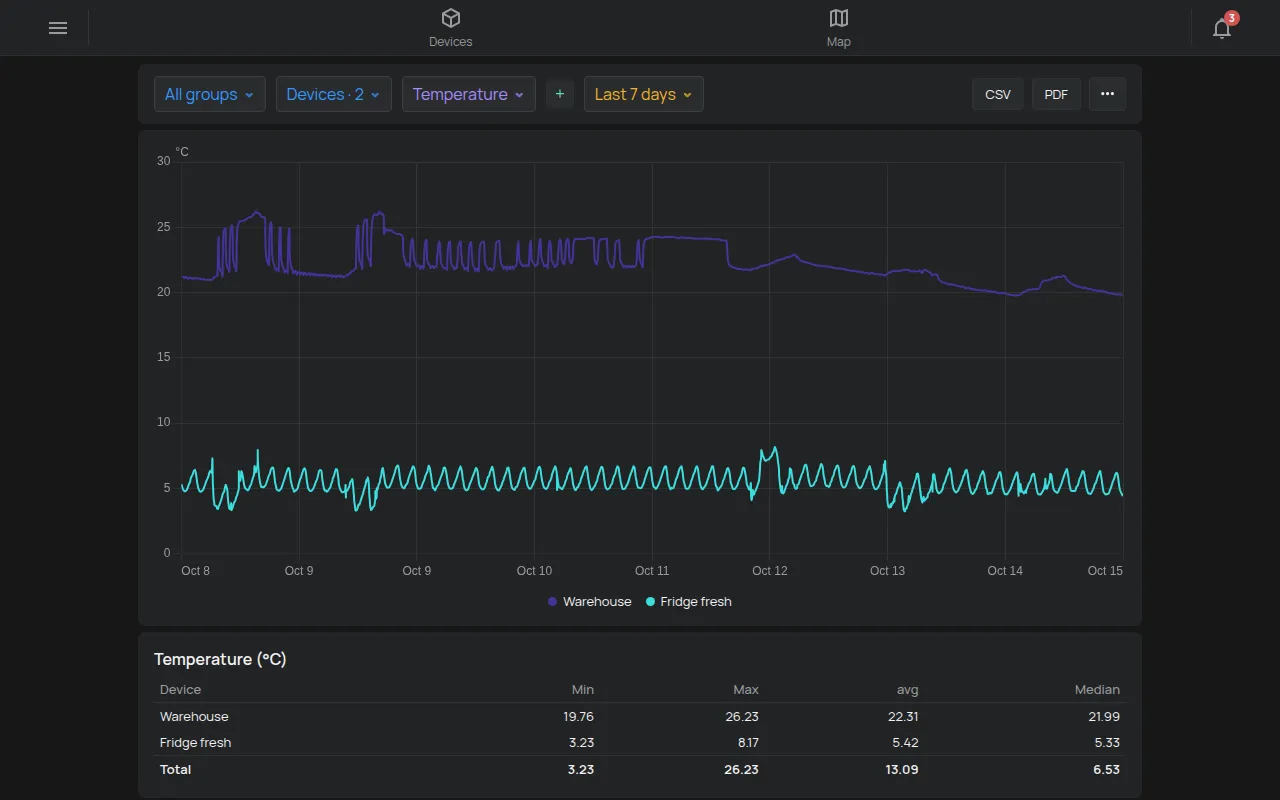
Task: Open the hamburger menu
Action: (58, 28)
